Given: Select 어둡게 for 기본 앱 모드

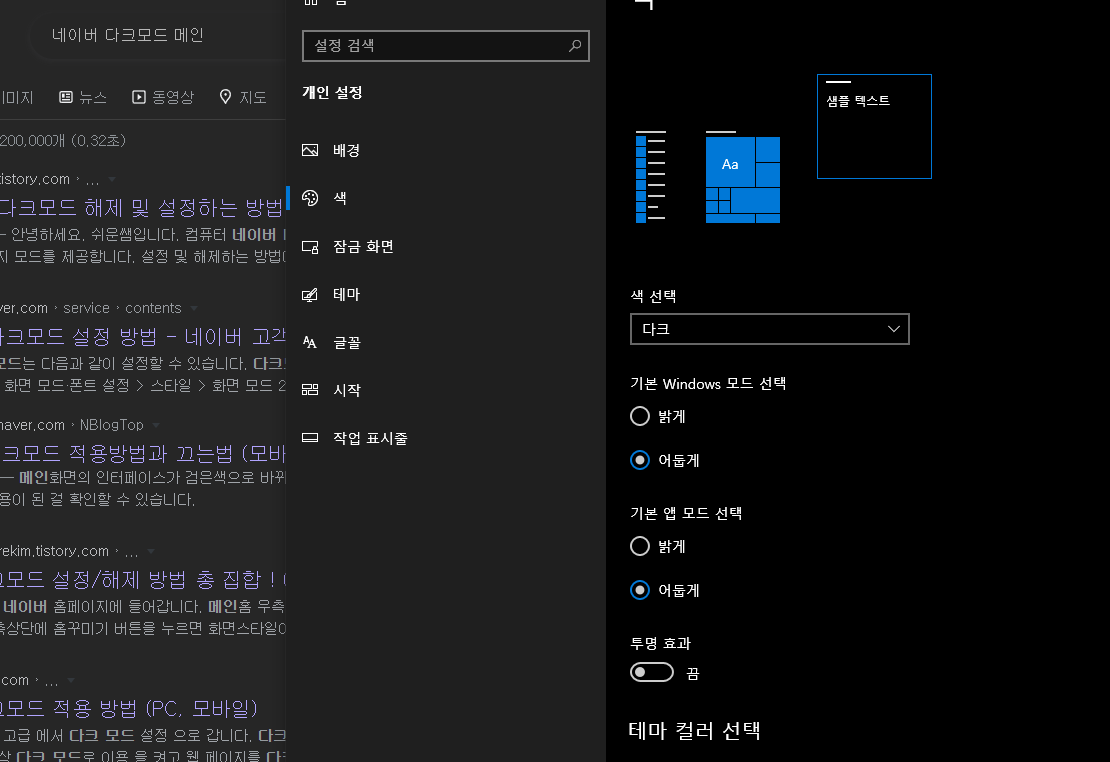Looking at the screenshot, I should (640, 590).
